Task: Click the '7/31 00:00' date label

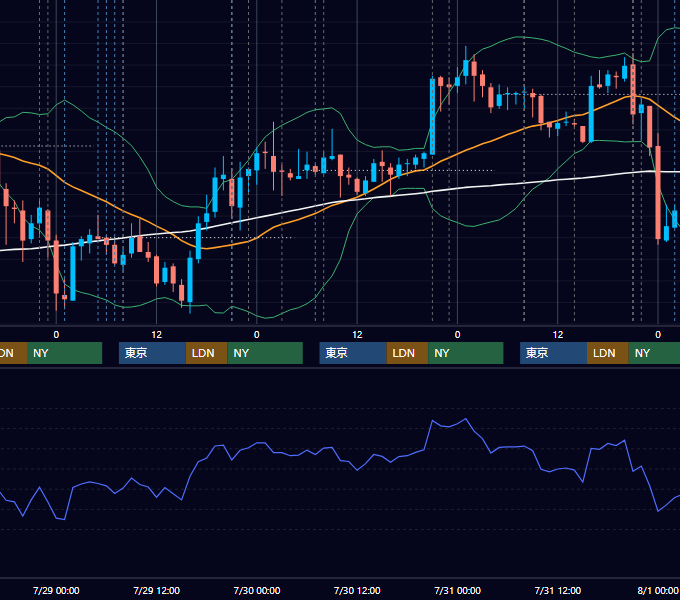Action: point(458,590)
